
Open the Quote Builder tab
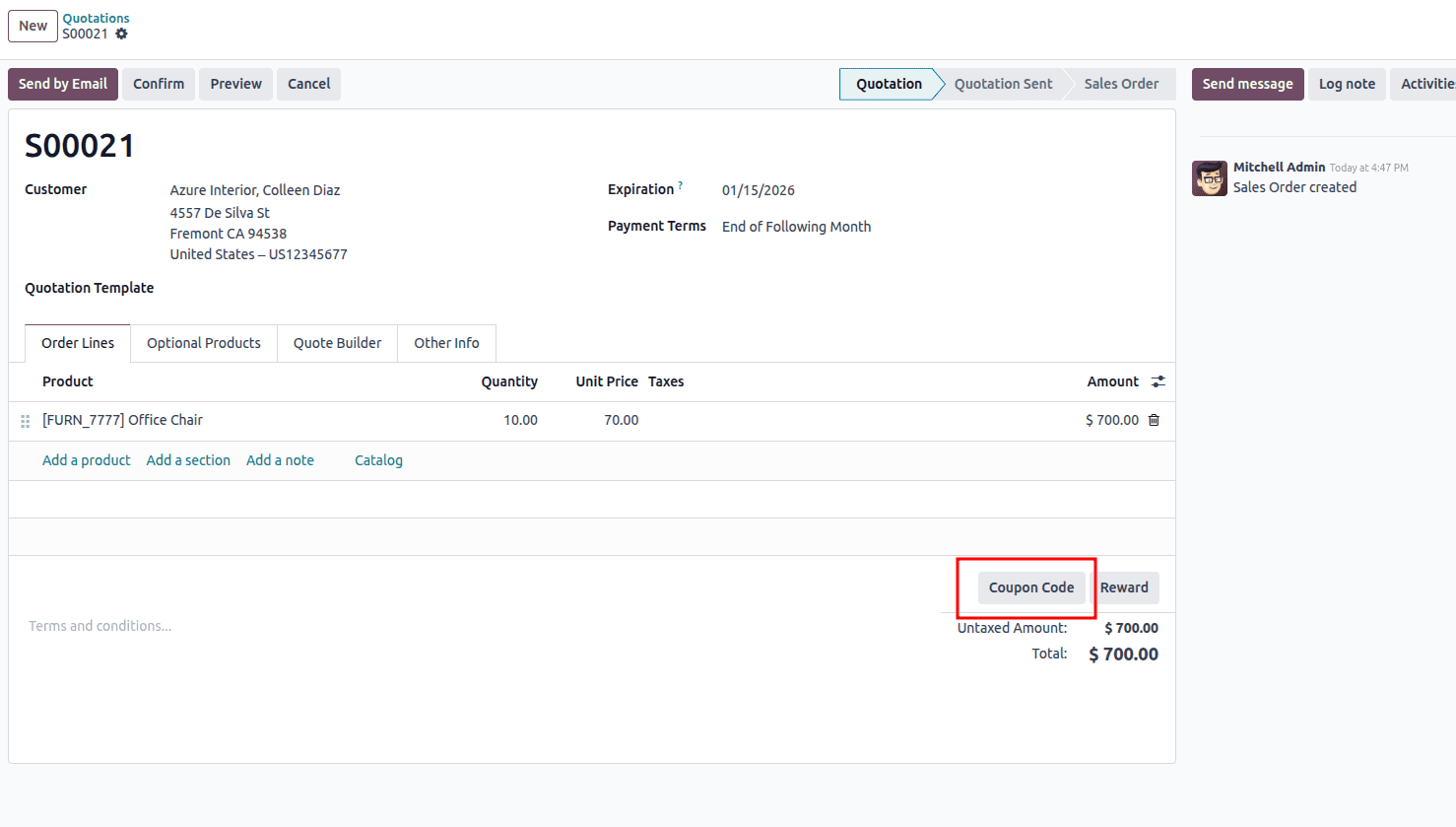point(337,342)
